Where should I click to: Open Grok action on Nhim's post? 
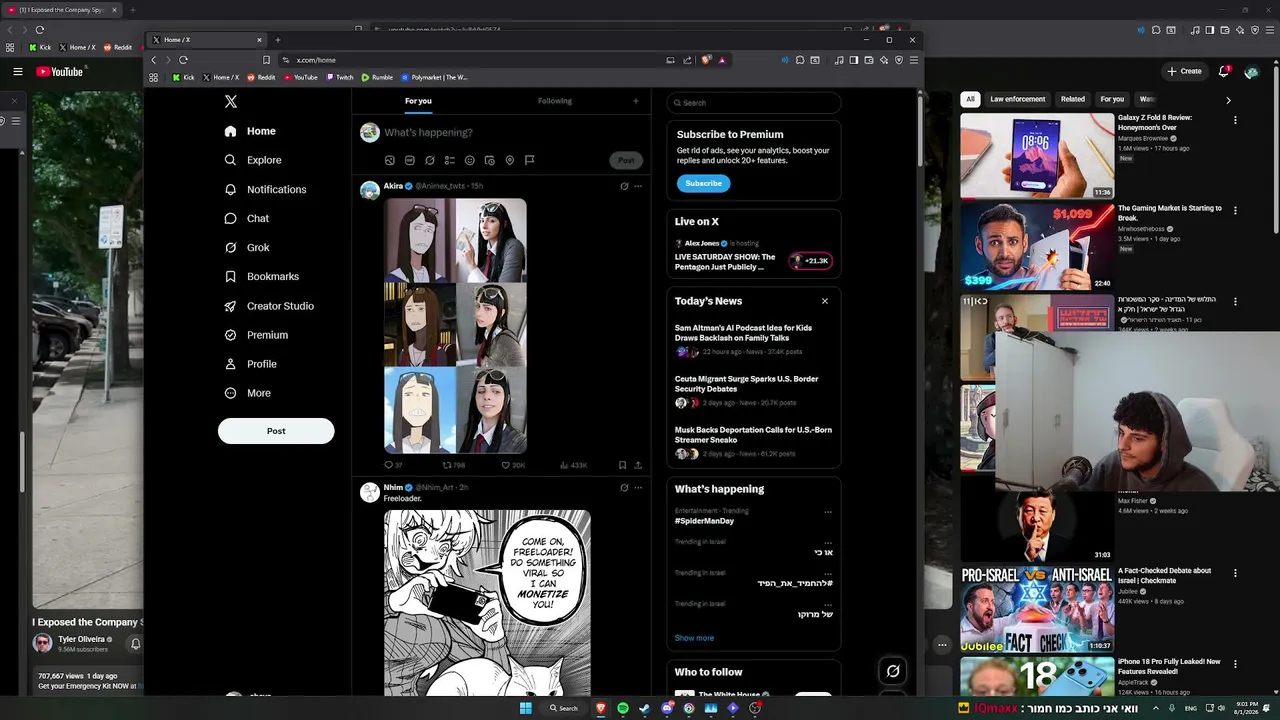point(624,488)
